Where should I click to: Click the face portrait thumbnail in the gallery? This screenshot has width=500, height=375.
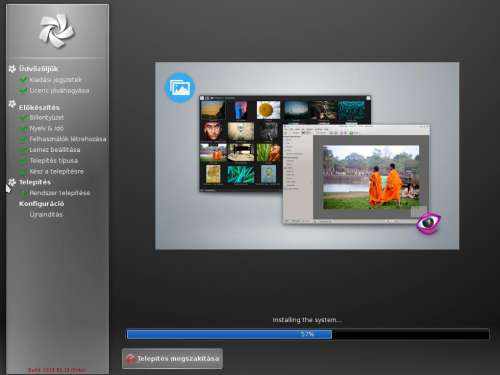[x=212, y=131]
